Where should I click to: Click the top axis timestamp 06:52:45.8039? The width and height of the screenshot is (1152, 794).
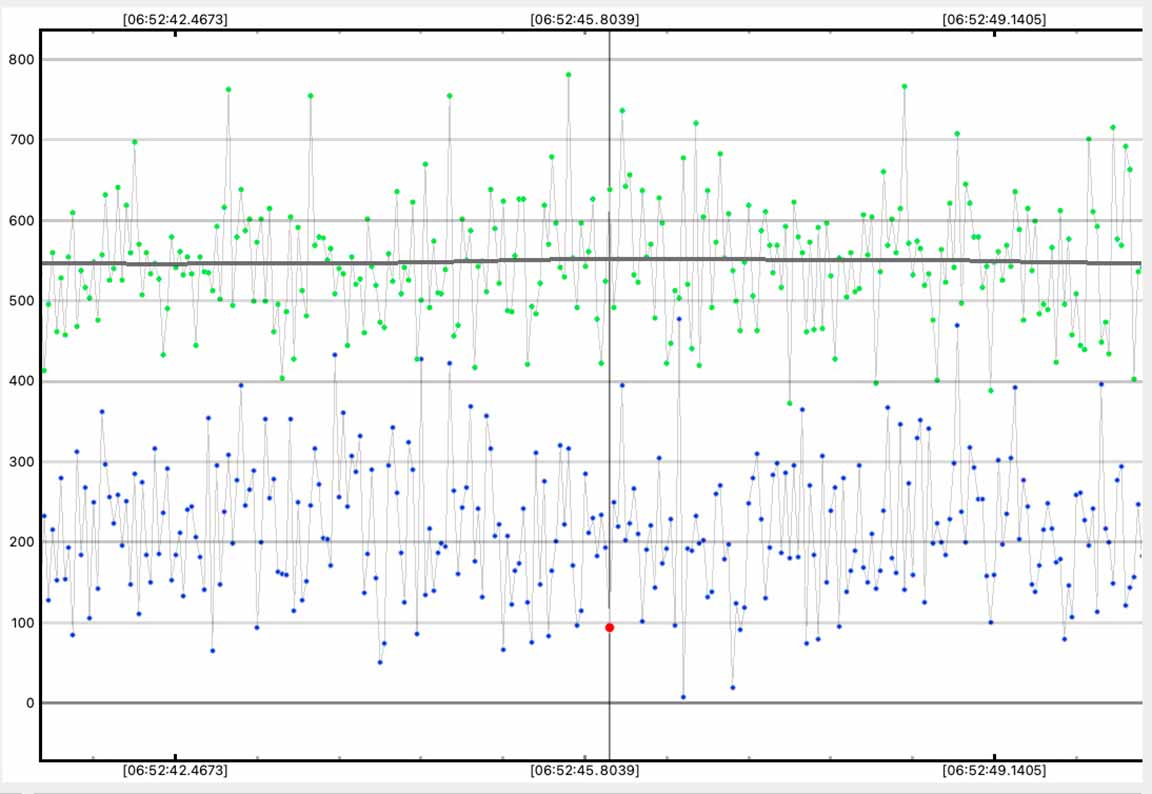585,19
